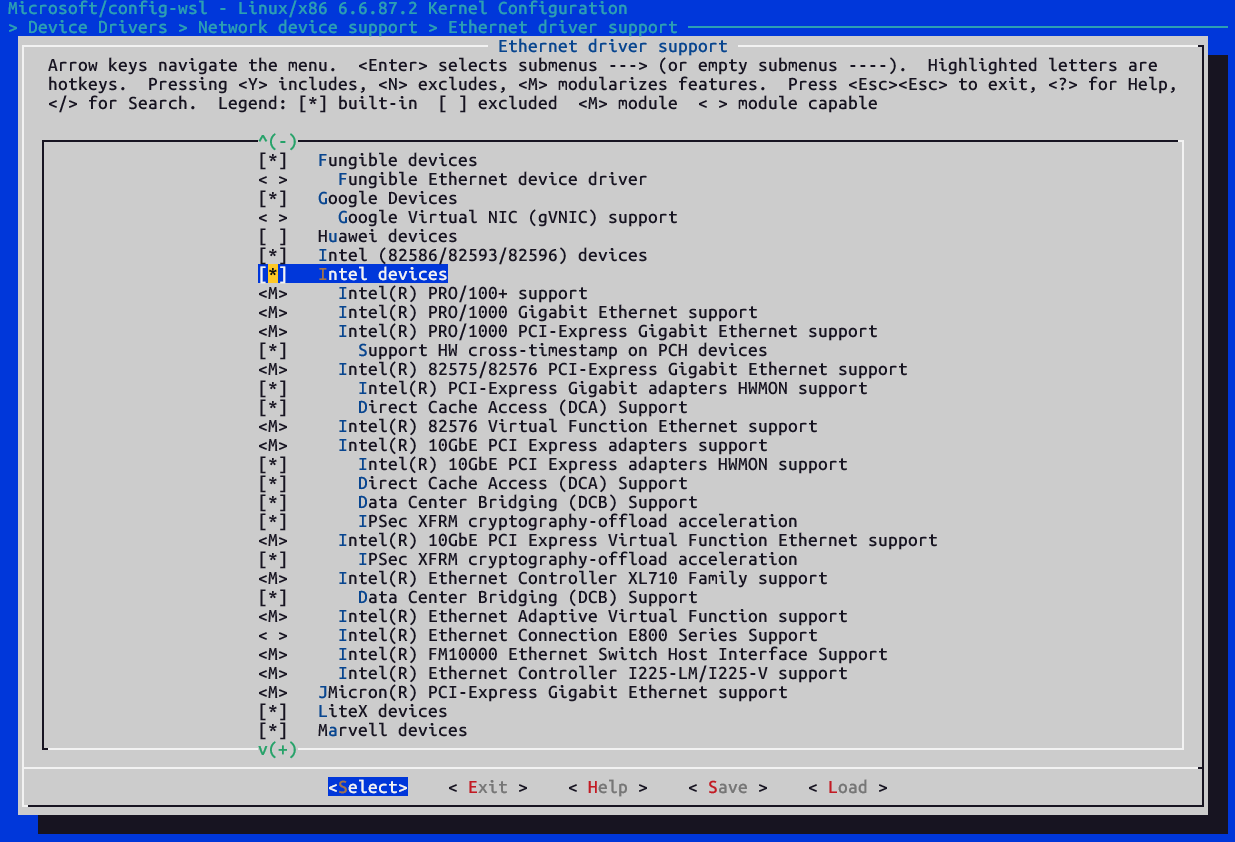
Task: Select Intel(R) 82576 Virtual Function Ethernet support
Action: [578, 426]
